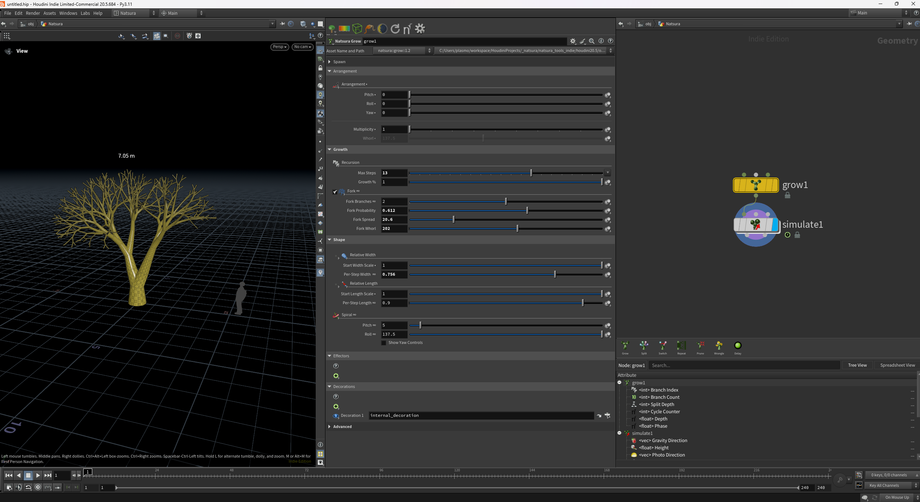Click the Decoration 1 text field
920x502 pixels.
[x=480, y=415]
